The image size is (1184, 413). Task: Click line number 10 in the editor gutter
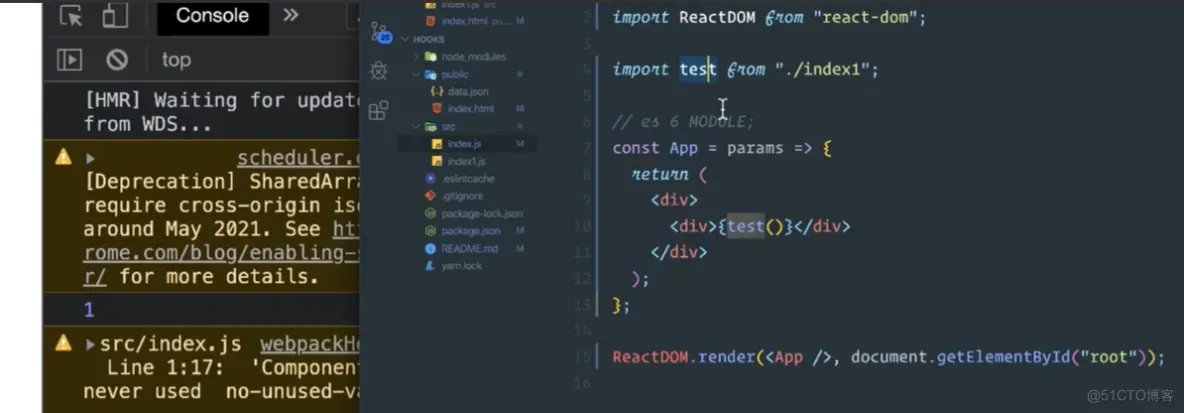(x=580, y=227)
